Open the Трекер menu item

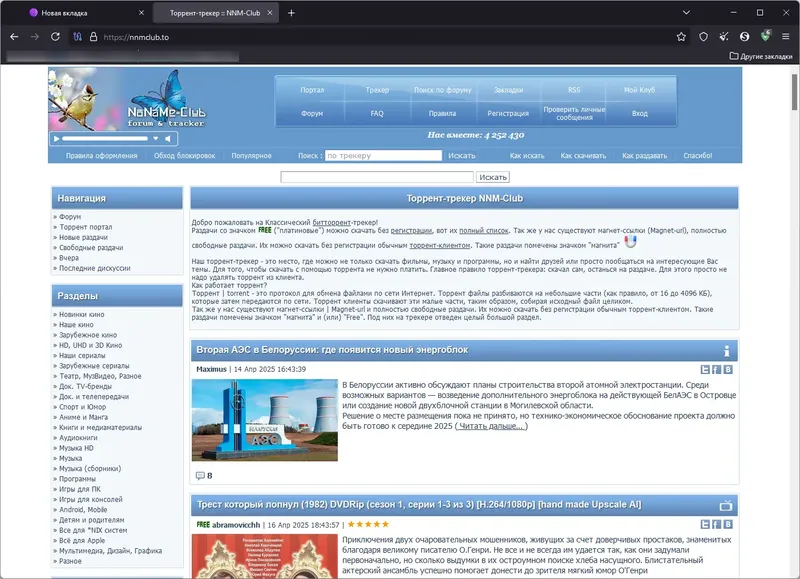coord(377,90)
